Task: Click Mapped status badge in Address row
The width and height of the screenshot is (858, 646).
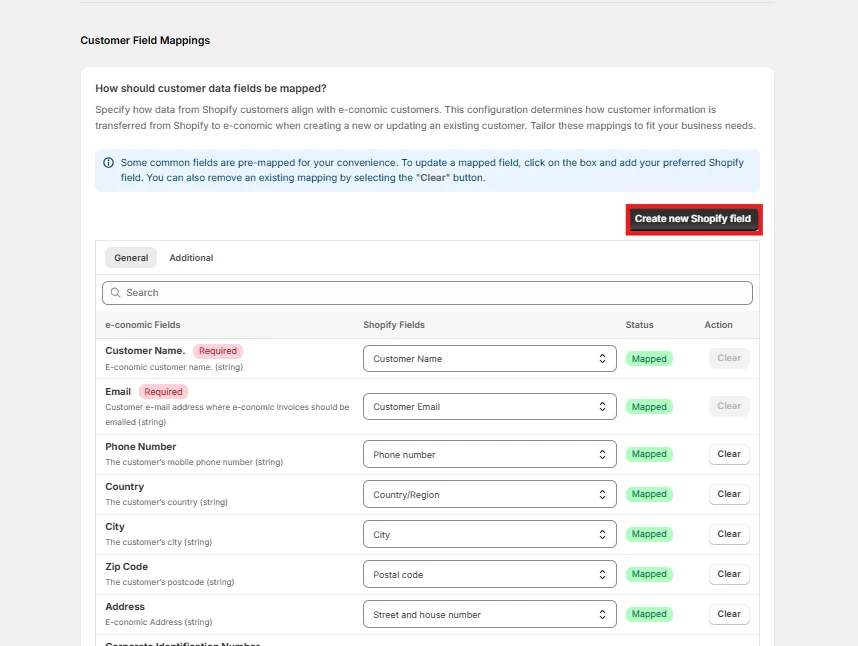Action: tap(649, 614)
